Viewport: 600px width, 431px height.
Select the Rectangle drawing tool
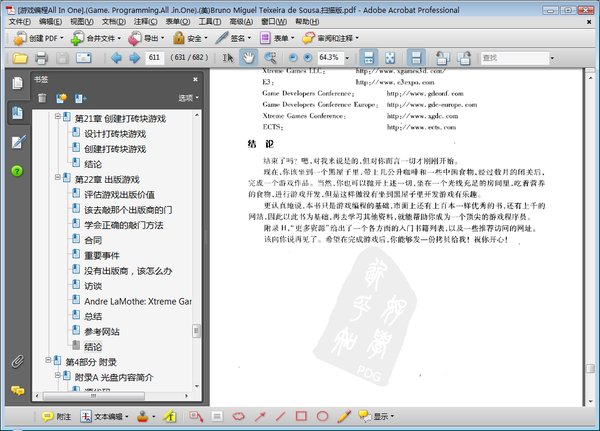click(x=301, y=416)
